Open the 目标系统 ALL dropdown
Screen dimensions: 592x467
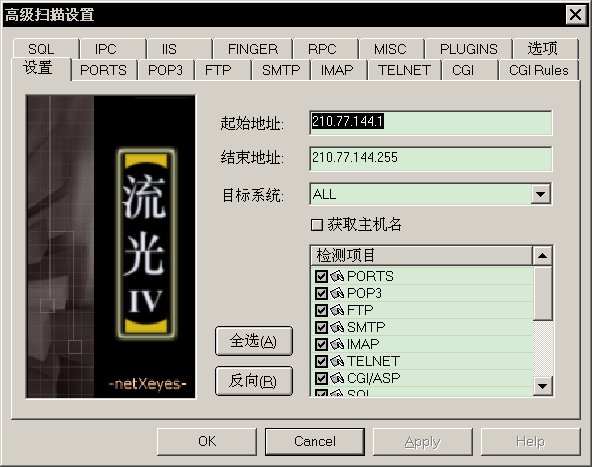[x=541, y=194]
